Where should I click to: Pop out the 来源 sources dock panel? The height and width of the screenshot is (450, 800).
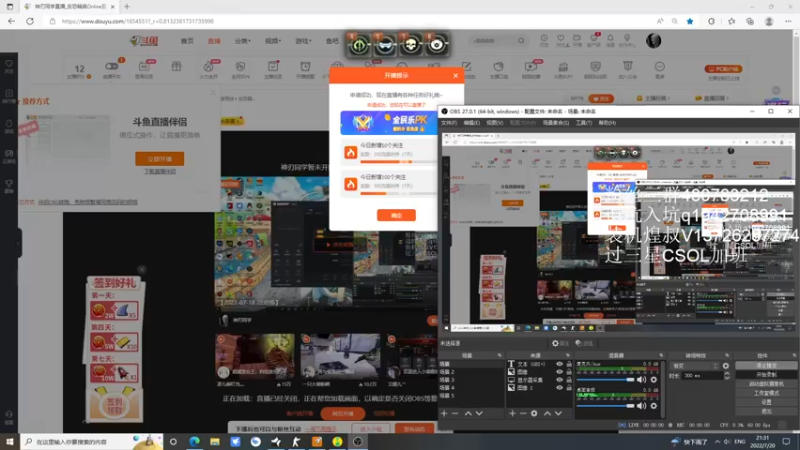tap(567, 355)
